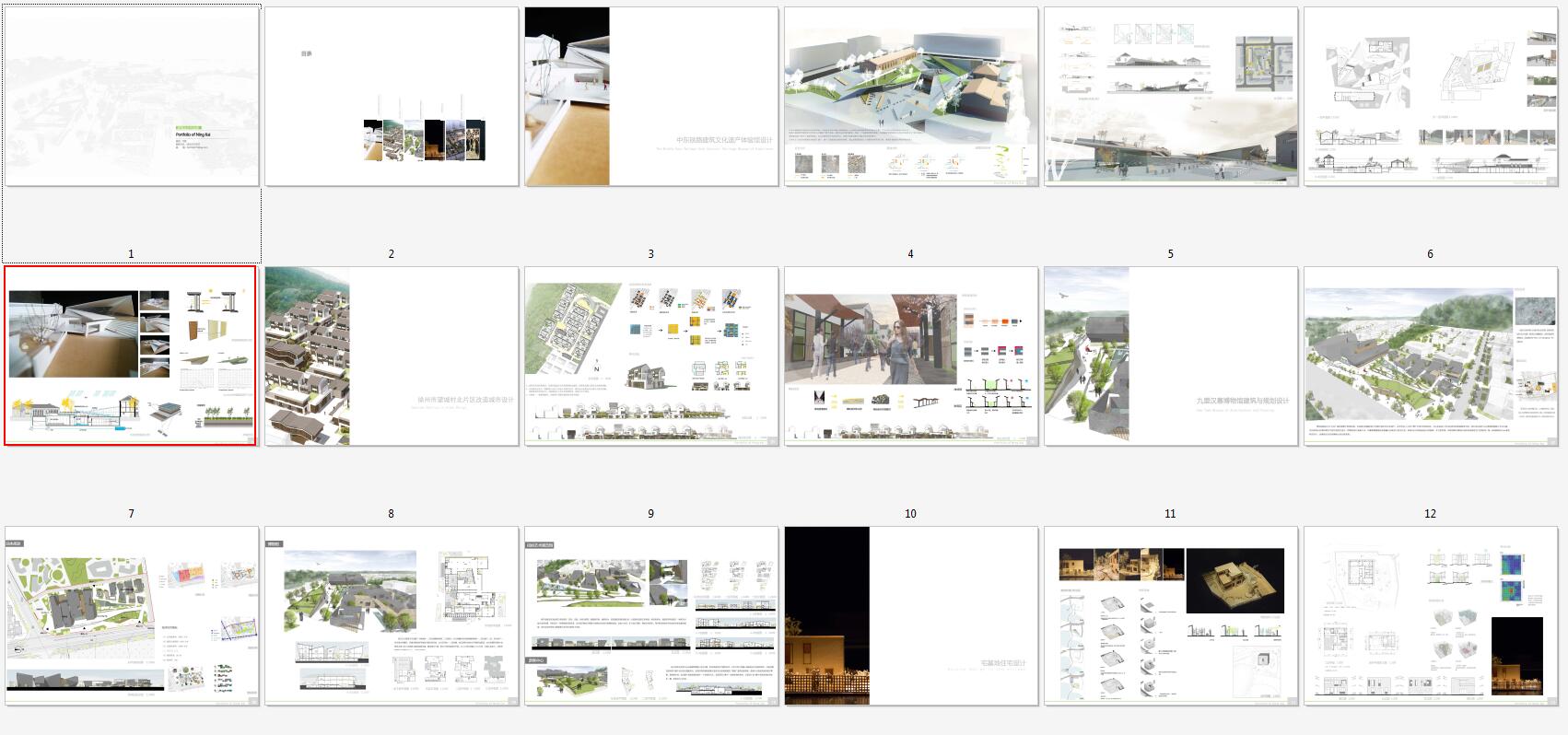Viewport: 1568px width, 735px height.
Task: Select slide 10, the street scene with pedestrians
Action: tap(911, 356)
